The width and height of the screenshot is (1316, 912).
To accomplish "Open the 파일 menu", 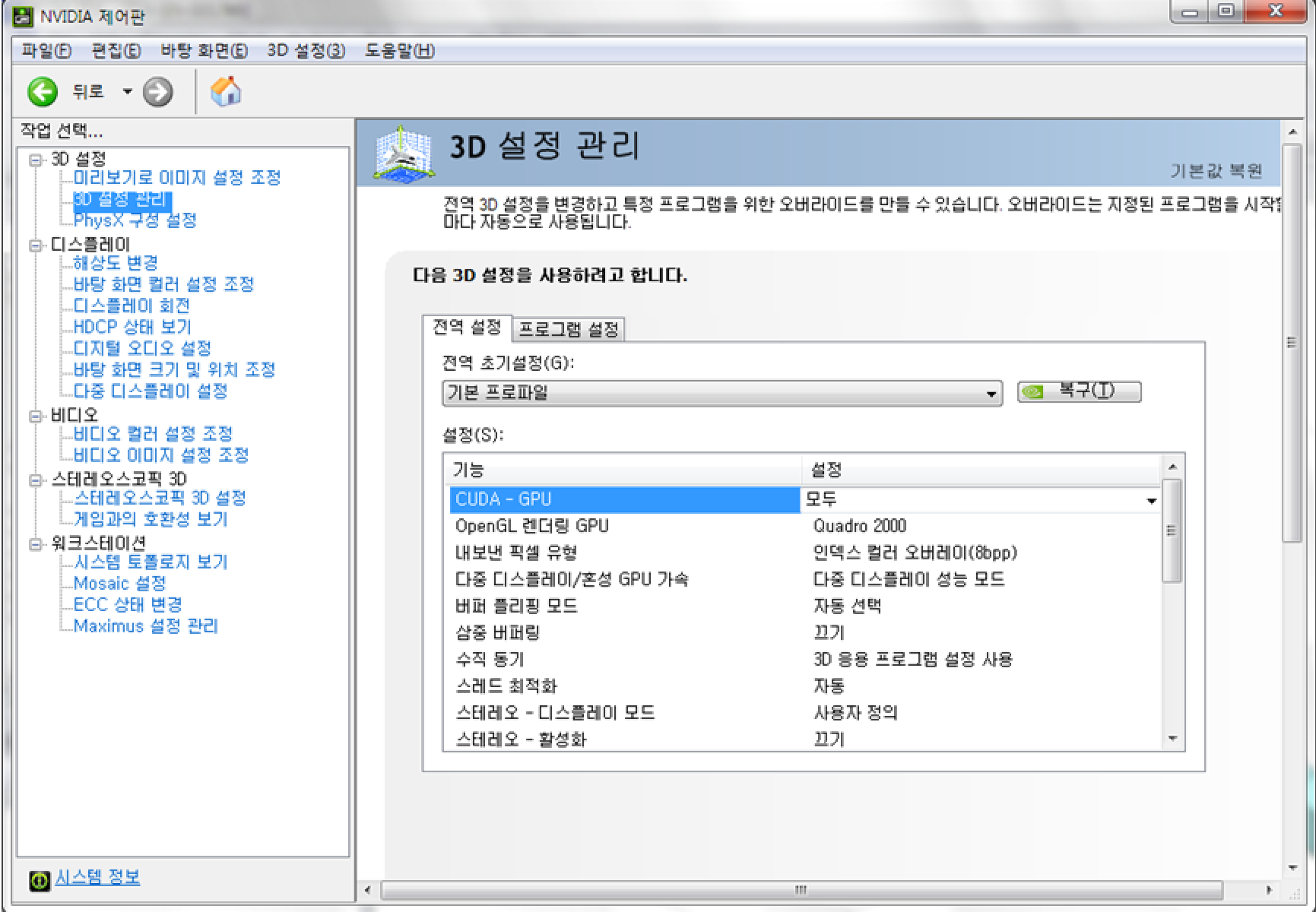I will click(x=46, y=51).
